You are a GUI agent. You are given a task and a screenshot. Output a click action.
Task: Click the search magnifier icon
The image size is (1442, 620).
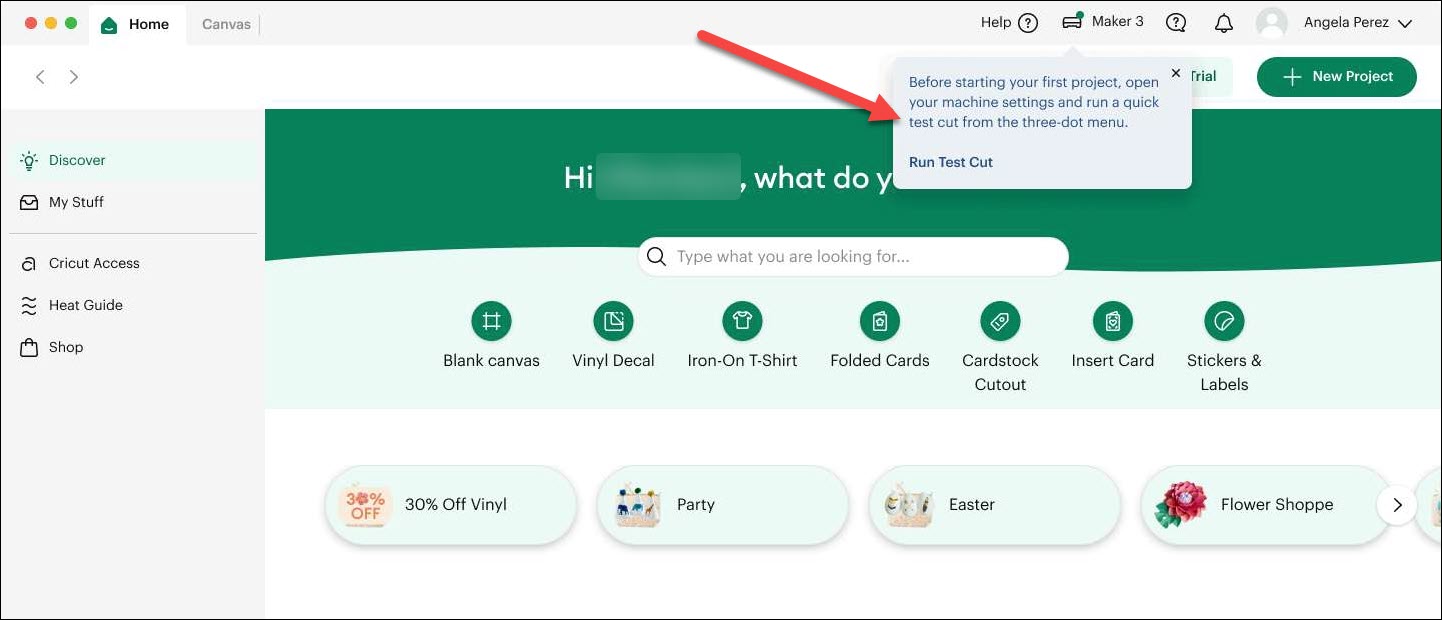[656, 257]
